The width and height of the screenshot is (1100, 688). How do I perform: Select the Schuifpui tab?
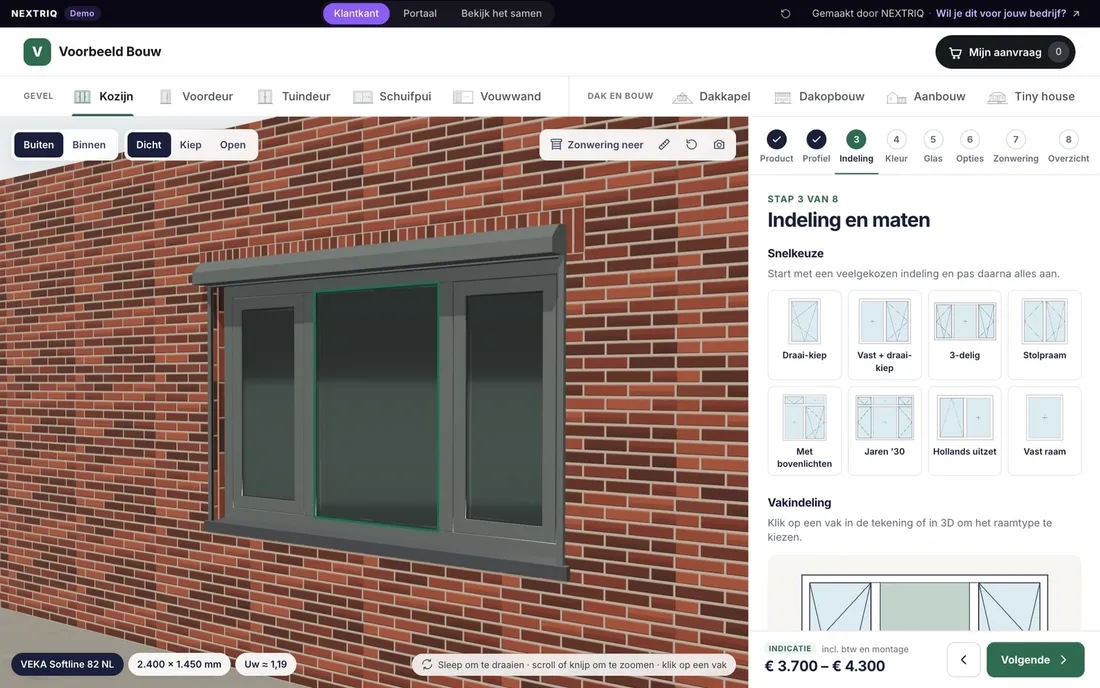tap(391, 96)
